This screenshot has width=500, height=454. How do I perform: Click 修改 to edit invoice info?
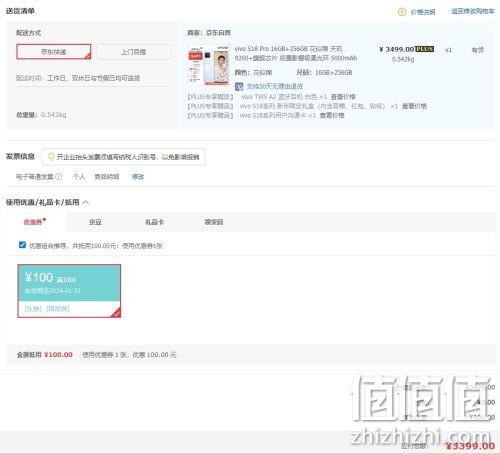(138, 177)
